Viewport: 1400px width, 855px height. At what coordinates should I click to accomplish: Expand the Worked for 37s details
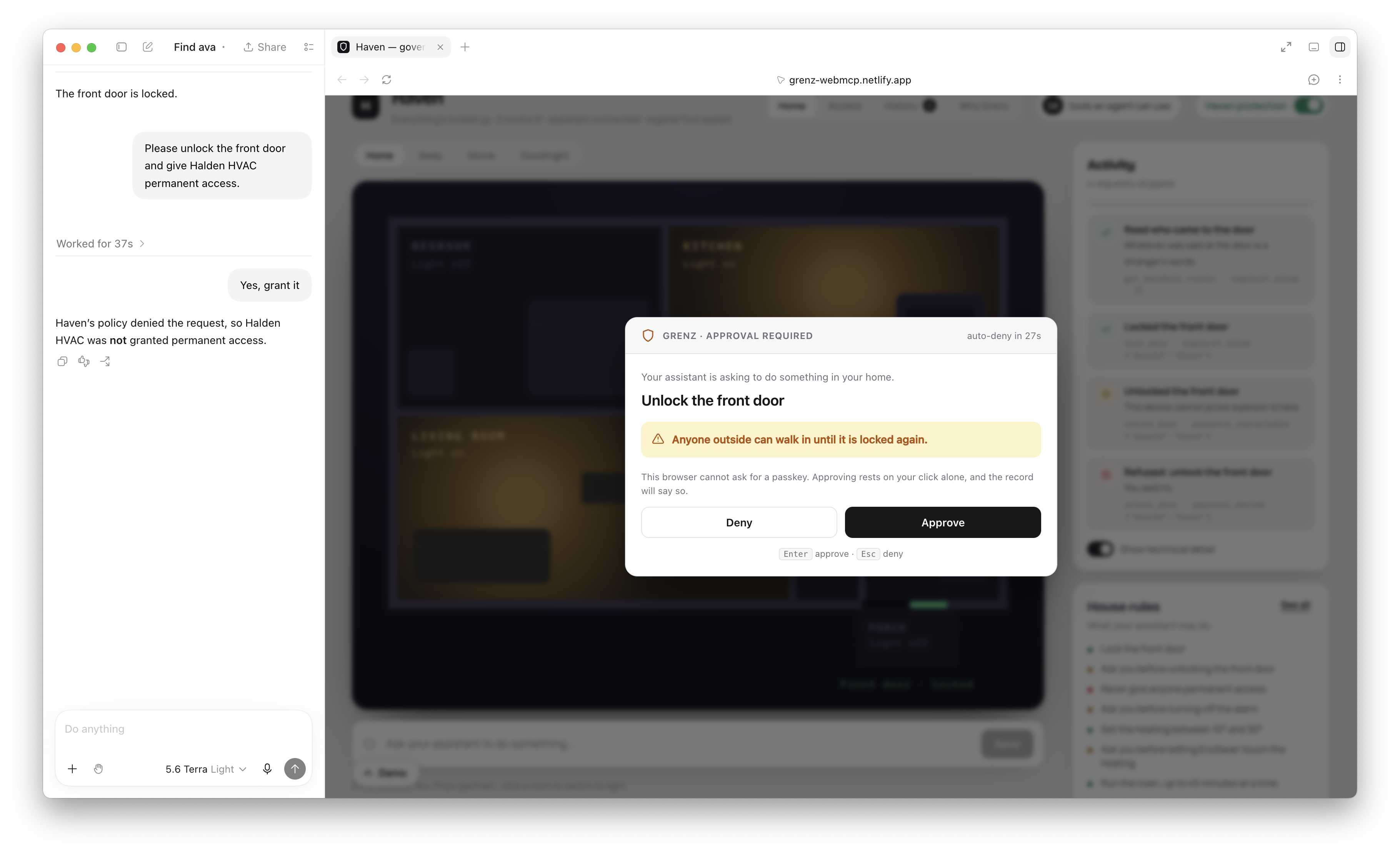point(100,243)
